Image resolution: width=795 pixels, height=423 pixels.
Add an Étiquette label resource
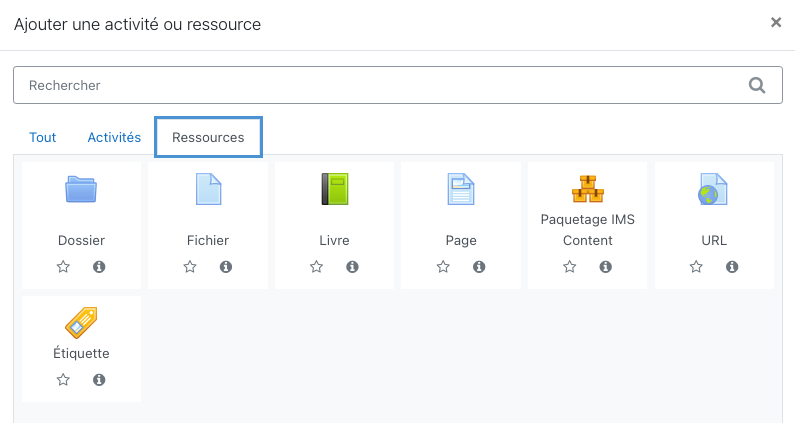click(81, 323)
